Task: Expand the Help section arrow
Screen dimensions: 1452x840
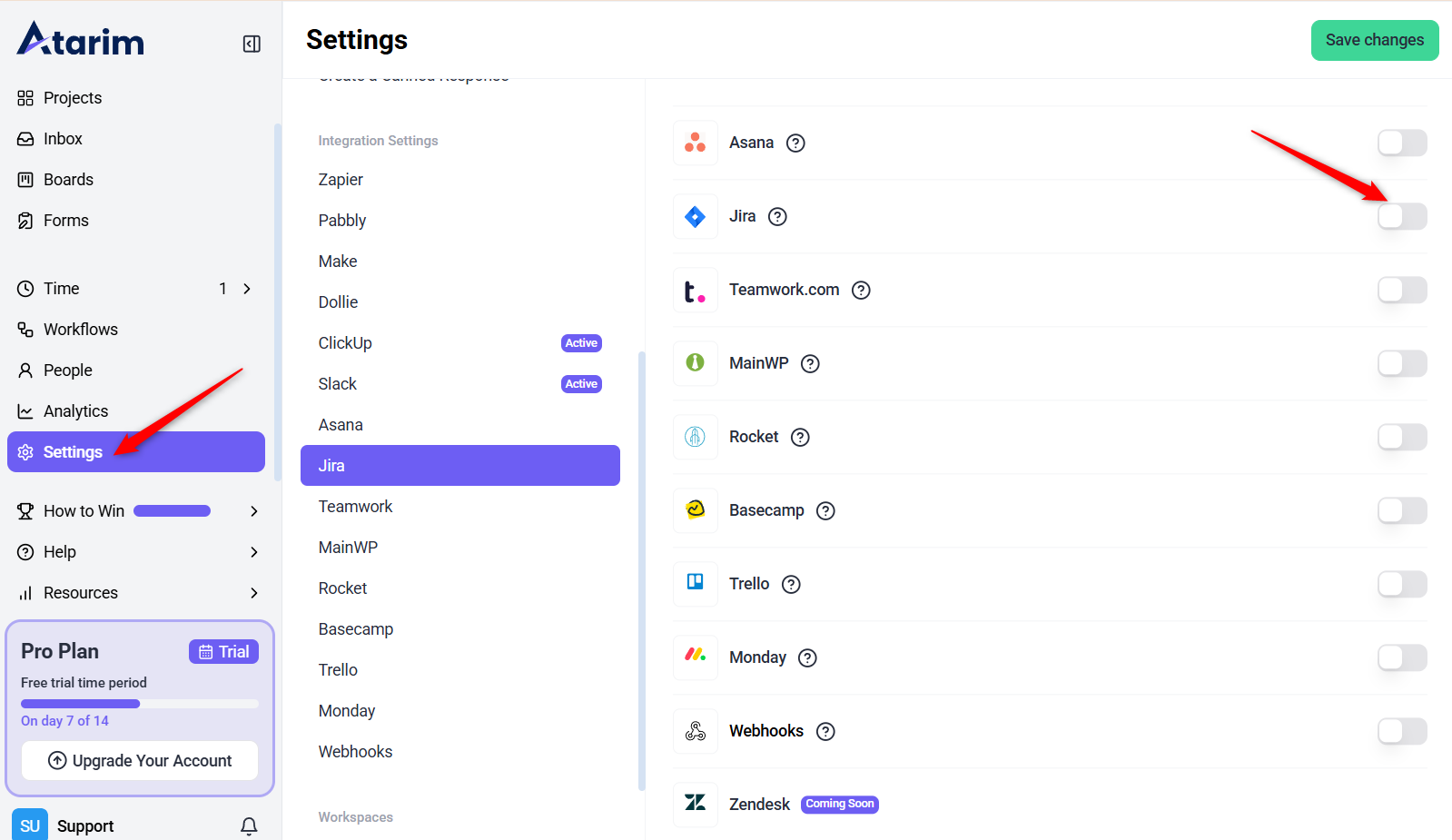Action: (x=254, y=552)
